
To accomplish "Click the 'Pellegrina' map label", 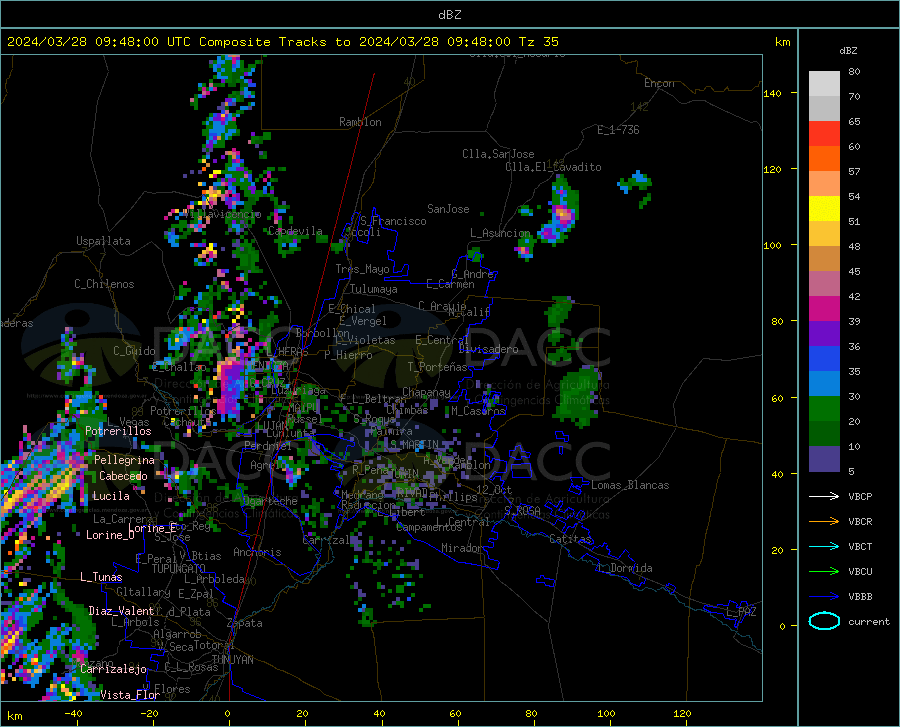I will (x=125, y=460).
